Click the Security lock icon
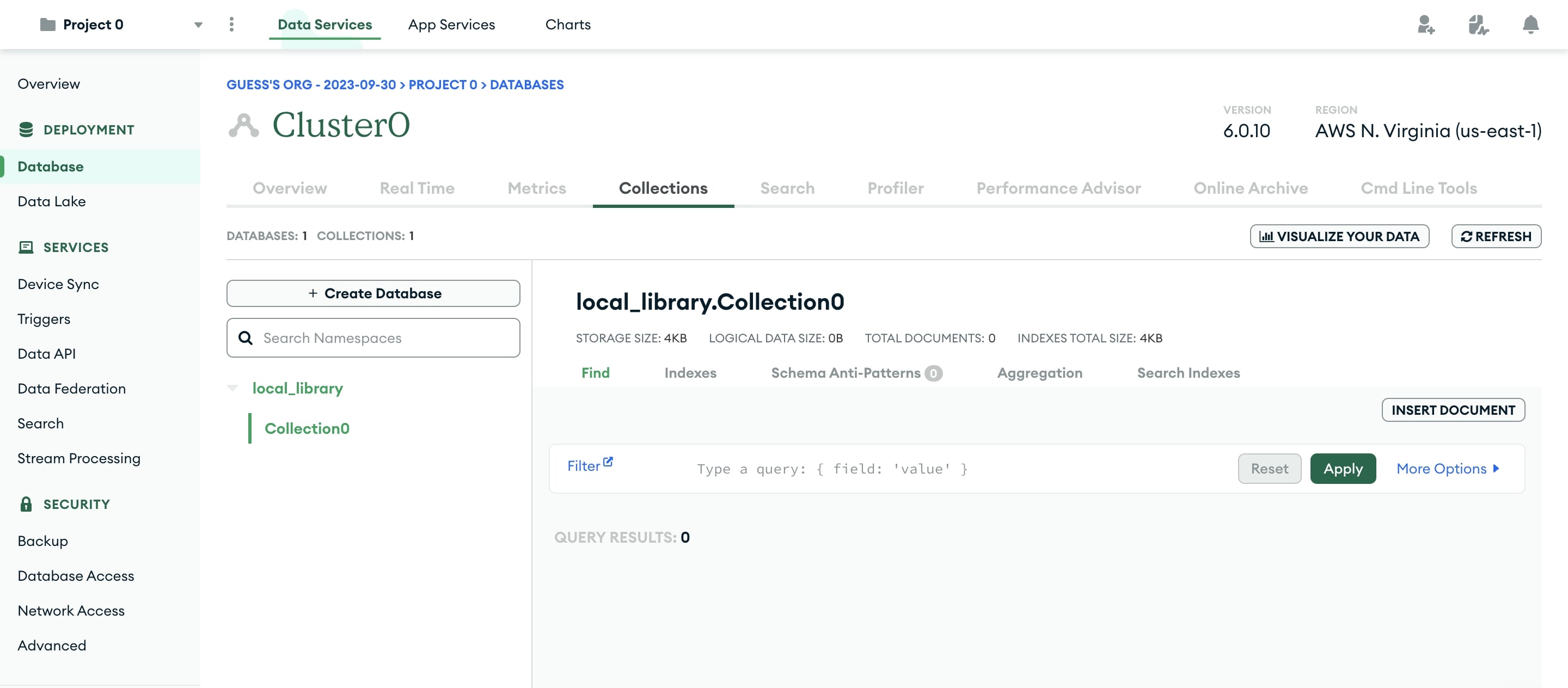 pos(26,503)
